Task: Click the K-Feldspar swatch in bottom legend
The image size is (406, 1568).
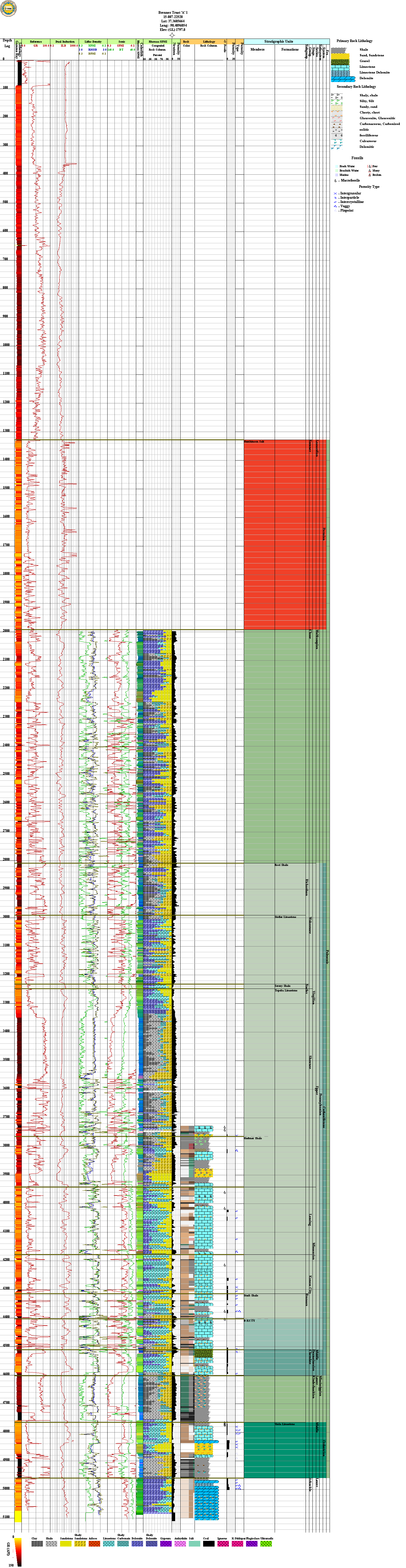Action: pyautogui.click(x=237, y=1544)
